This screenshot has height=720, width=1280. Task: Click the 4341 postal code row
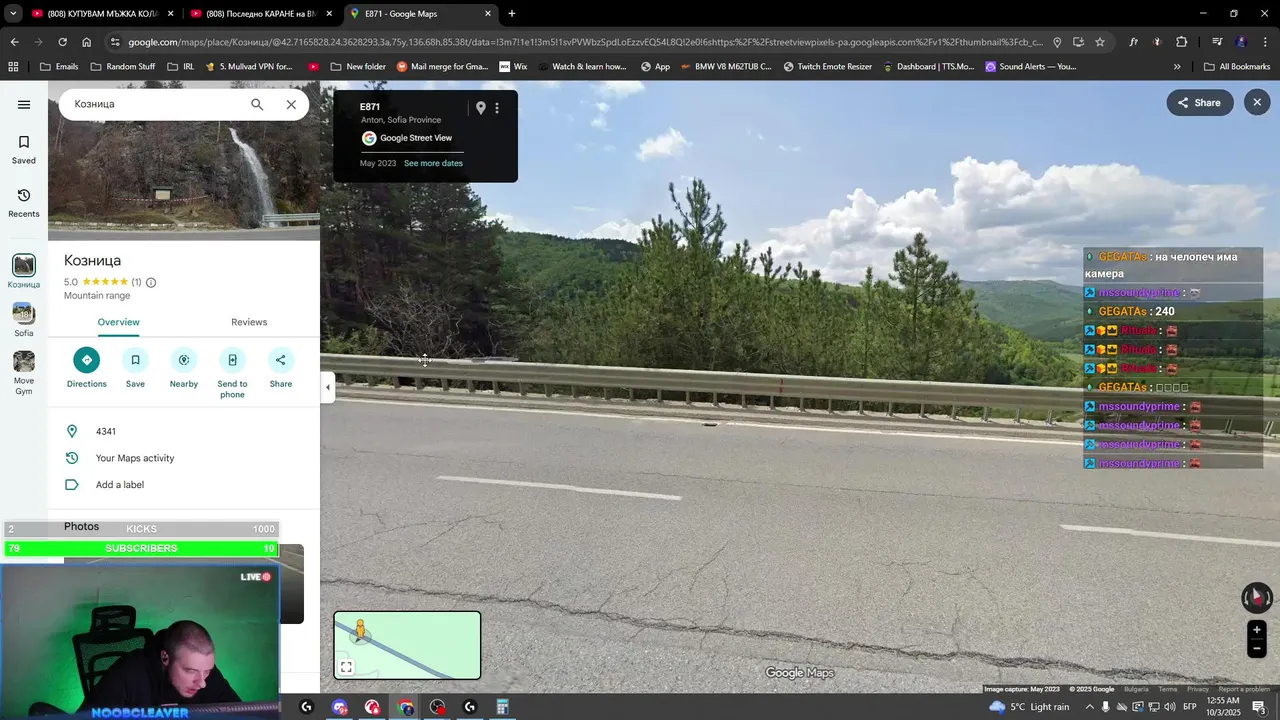coord(184,432)
